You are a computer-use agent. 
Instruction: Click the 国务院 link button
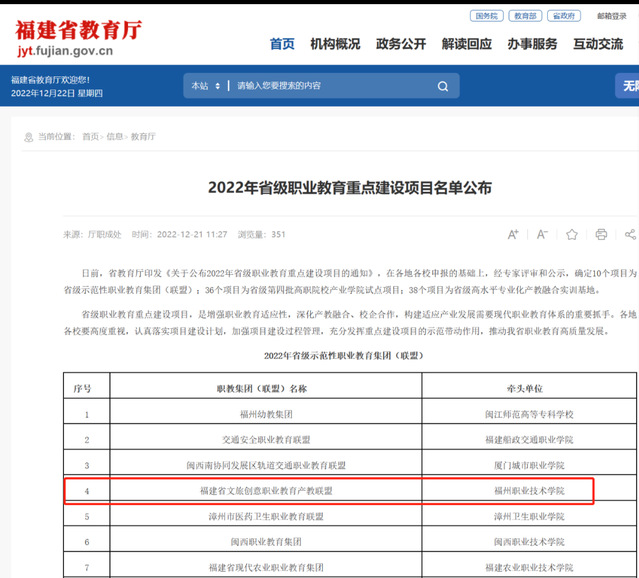[x=485, y=16]
